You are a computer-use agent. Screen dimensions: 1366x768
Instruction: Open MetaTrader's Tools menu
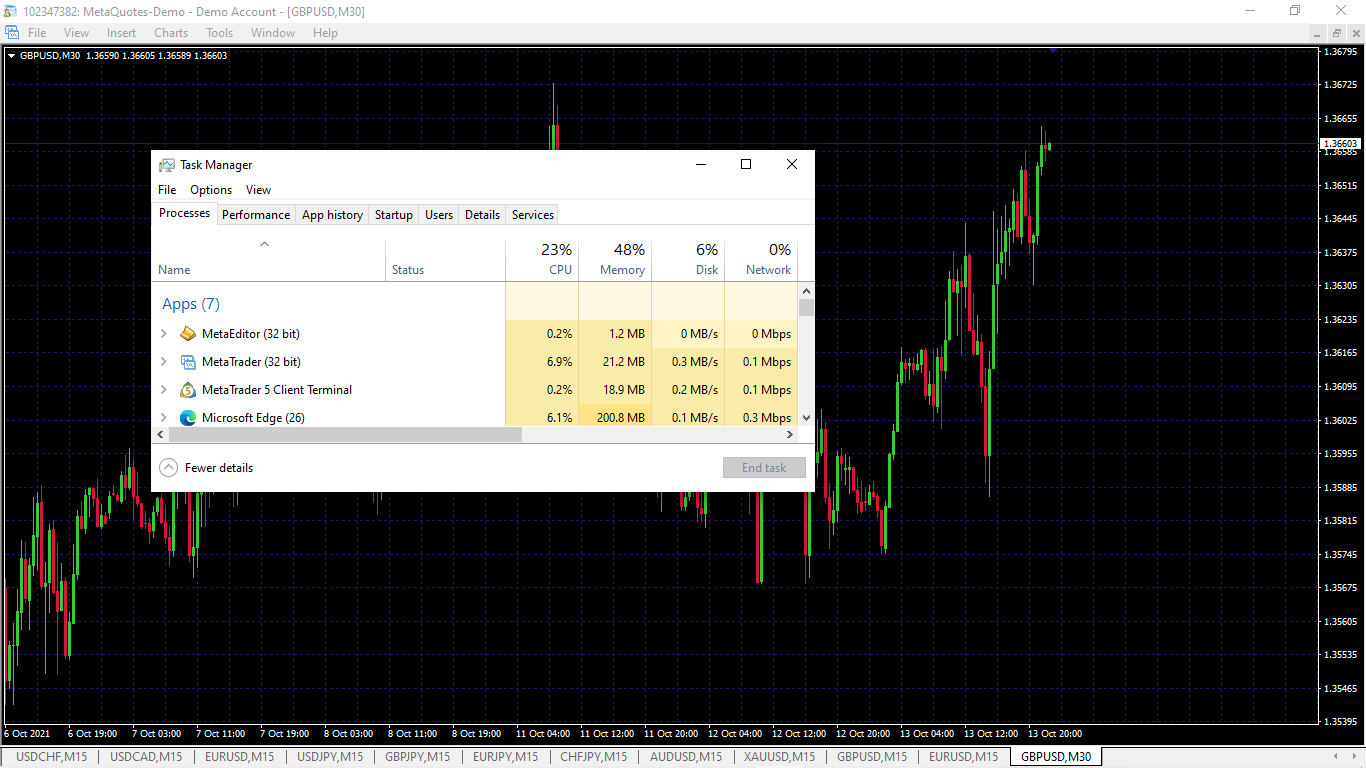(219, 33)
